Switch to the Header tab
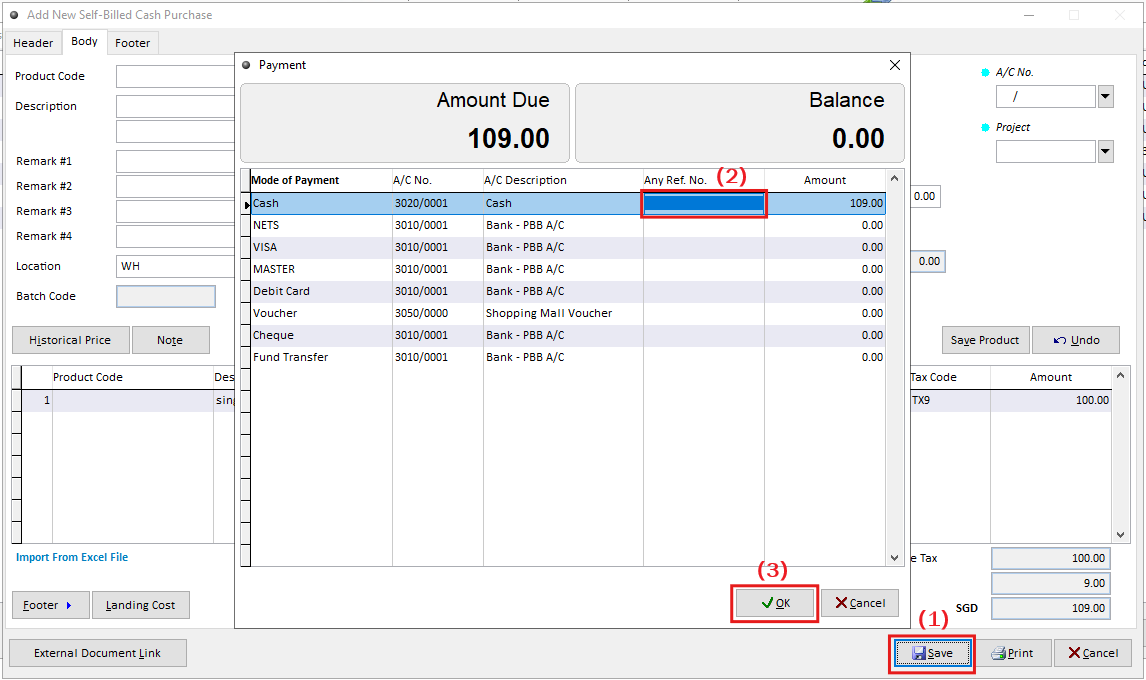 (x=33, y=43)
